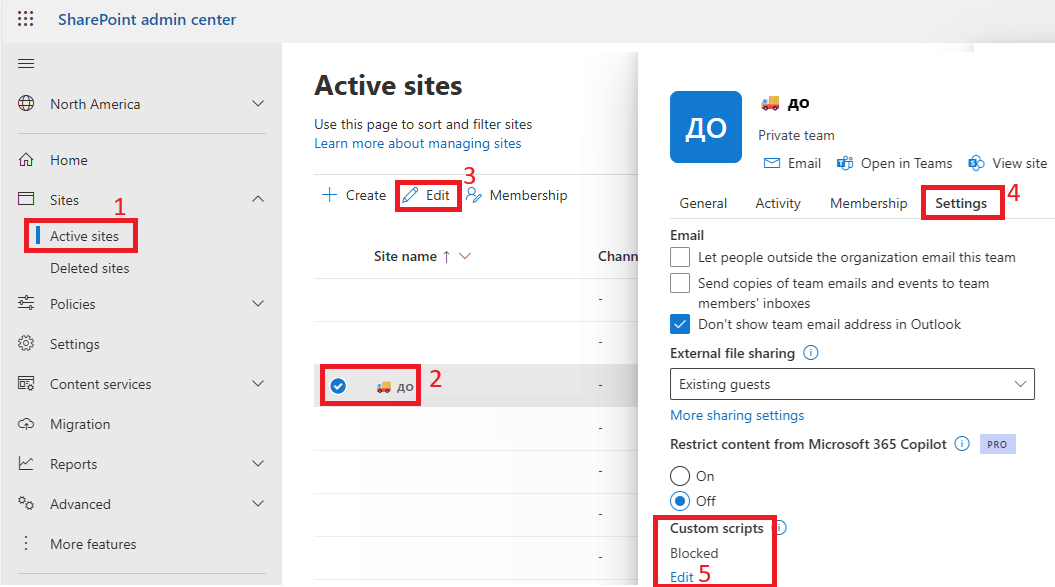Click the Settings gear icon in sidebar
Image resolution: width=1055 pixels, height=587 pixels.
coord(26,343)
